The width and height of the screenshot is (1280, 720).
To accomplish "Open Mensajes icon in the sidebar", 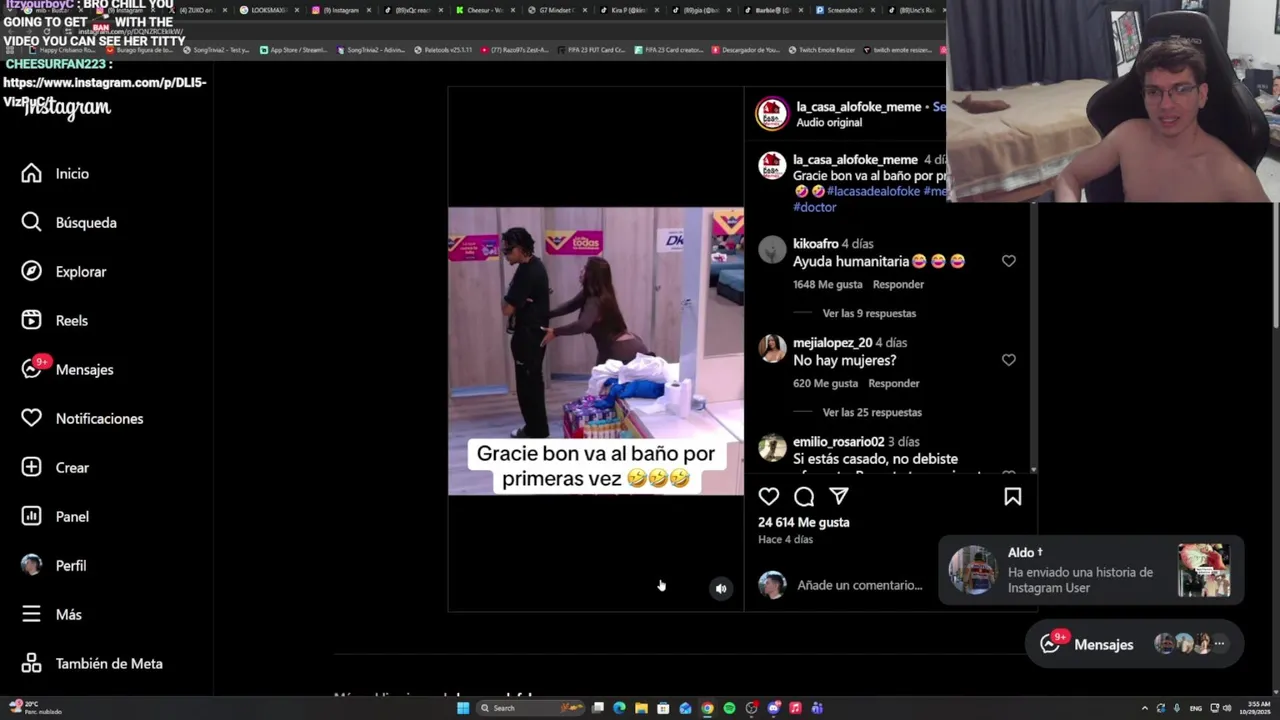I will coord(32,370).
